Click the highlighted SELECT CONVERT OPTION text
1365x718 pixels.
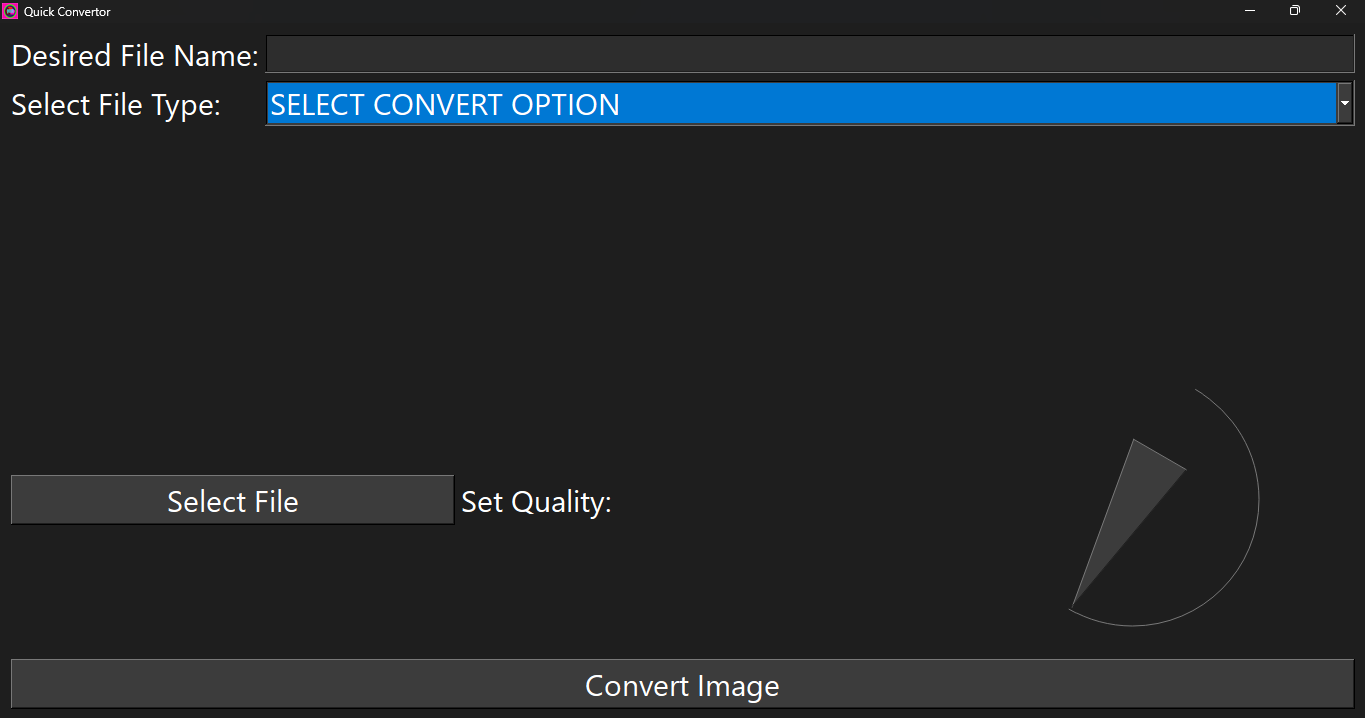point(445,105)
